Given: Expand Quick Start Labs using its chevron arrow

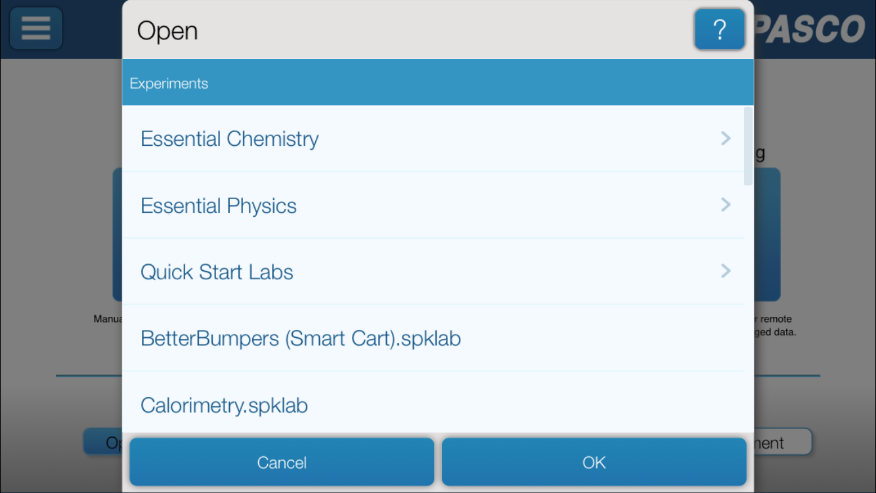Looking at the screenshot, I should [x=725, y=271].
